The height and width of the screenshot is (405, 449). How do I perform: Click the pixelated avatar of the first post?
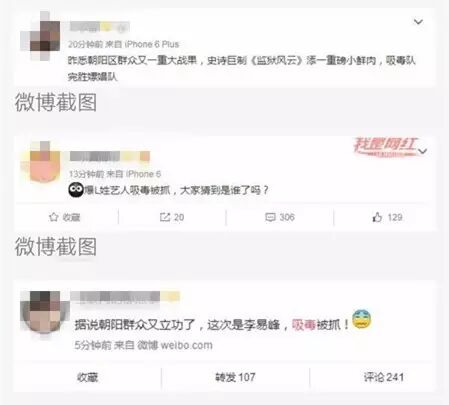(x=40, y=36)
